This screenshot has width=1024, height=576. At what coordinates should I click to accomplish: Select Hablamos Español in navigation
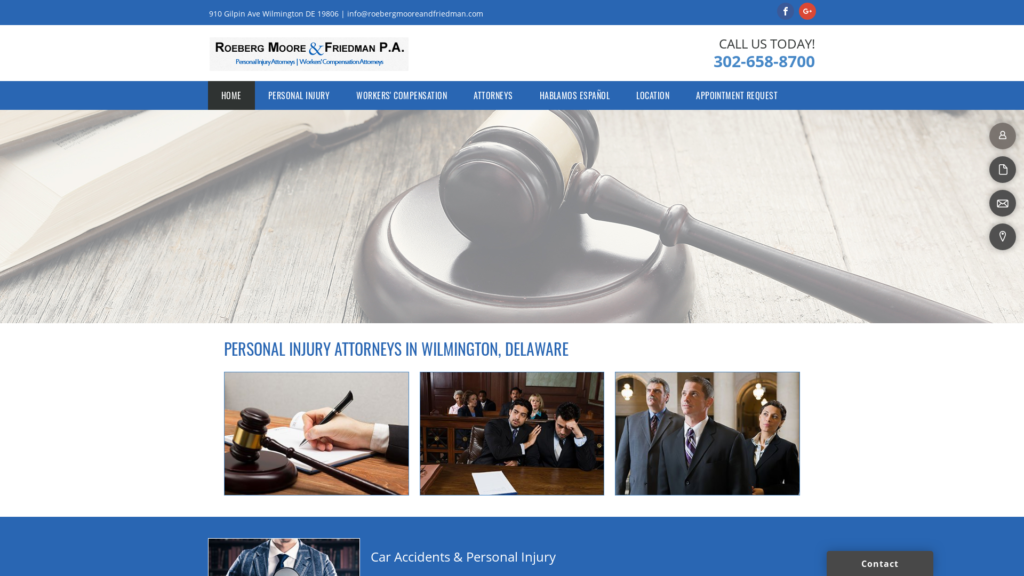[x=574, y=96]
